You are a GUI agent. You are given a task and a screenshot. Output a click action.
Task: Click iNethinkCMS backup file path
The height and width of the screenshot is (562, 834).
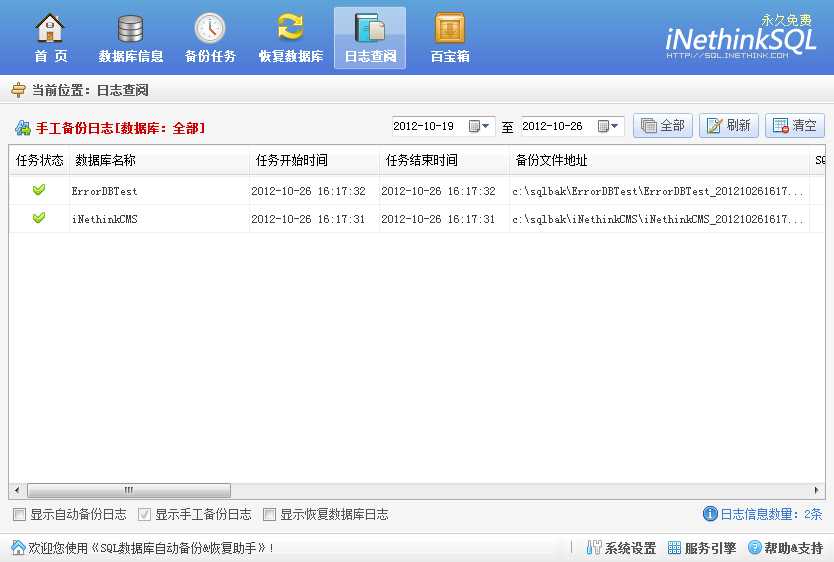(x=658, y=219)
